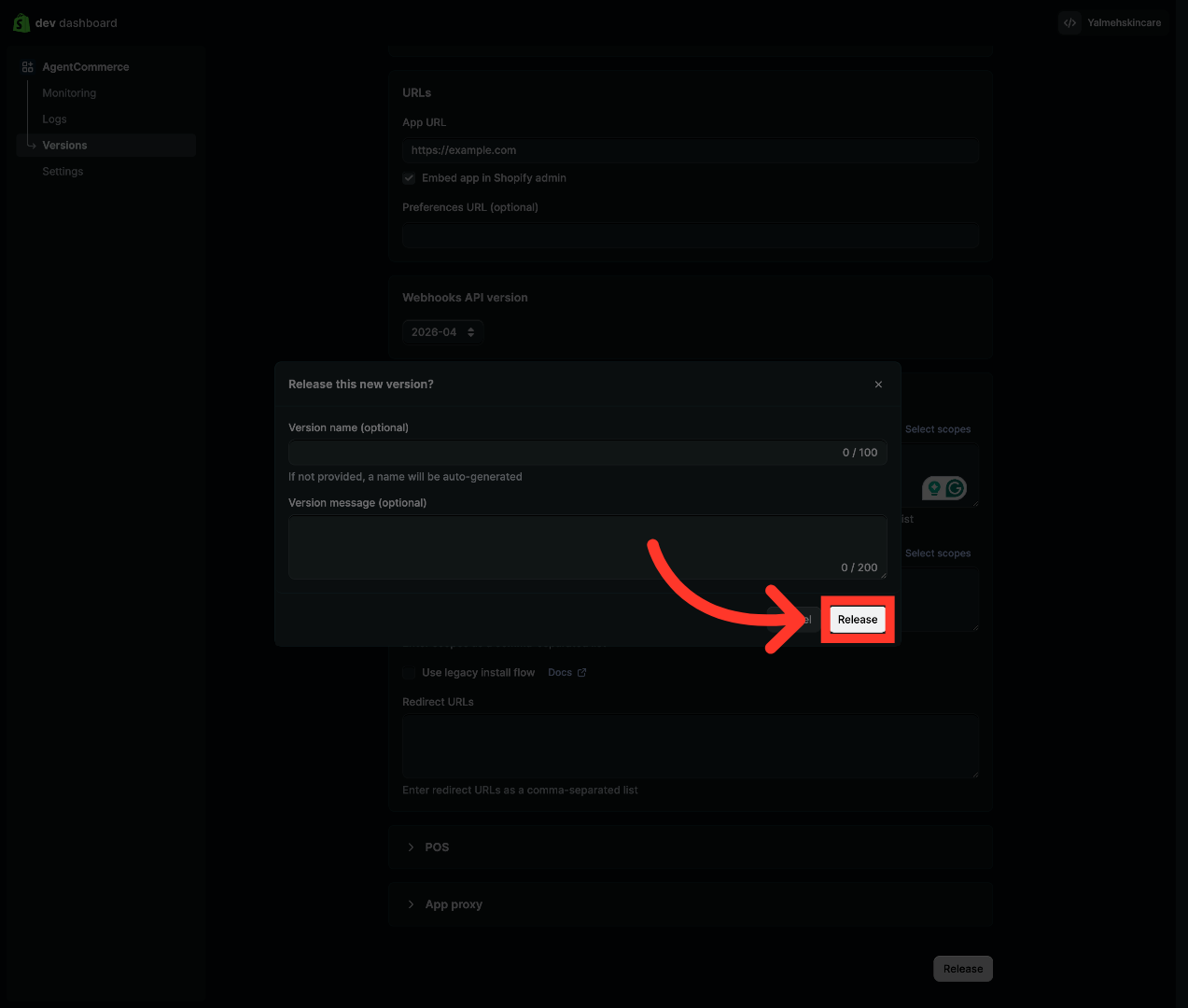This screenshot has height=1008, width=1188.
Task: Expand the App proxy section
Action: pos(690,904)
